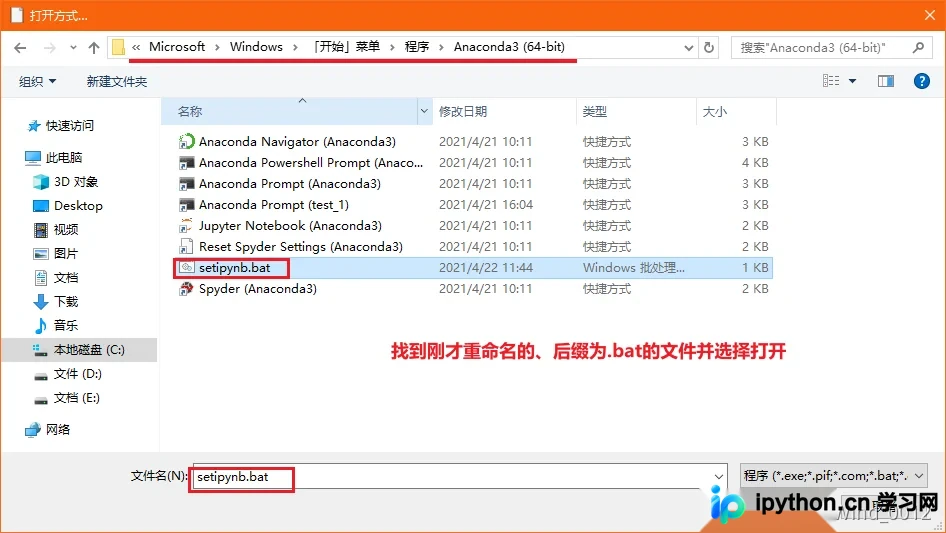Close the 打开方式 dialog
Image resolution: width=946 pixels, height=533 pixels.
930,15
